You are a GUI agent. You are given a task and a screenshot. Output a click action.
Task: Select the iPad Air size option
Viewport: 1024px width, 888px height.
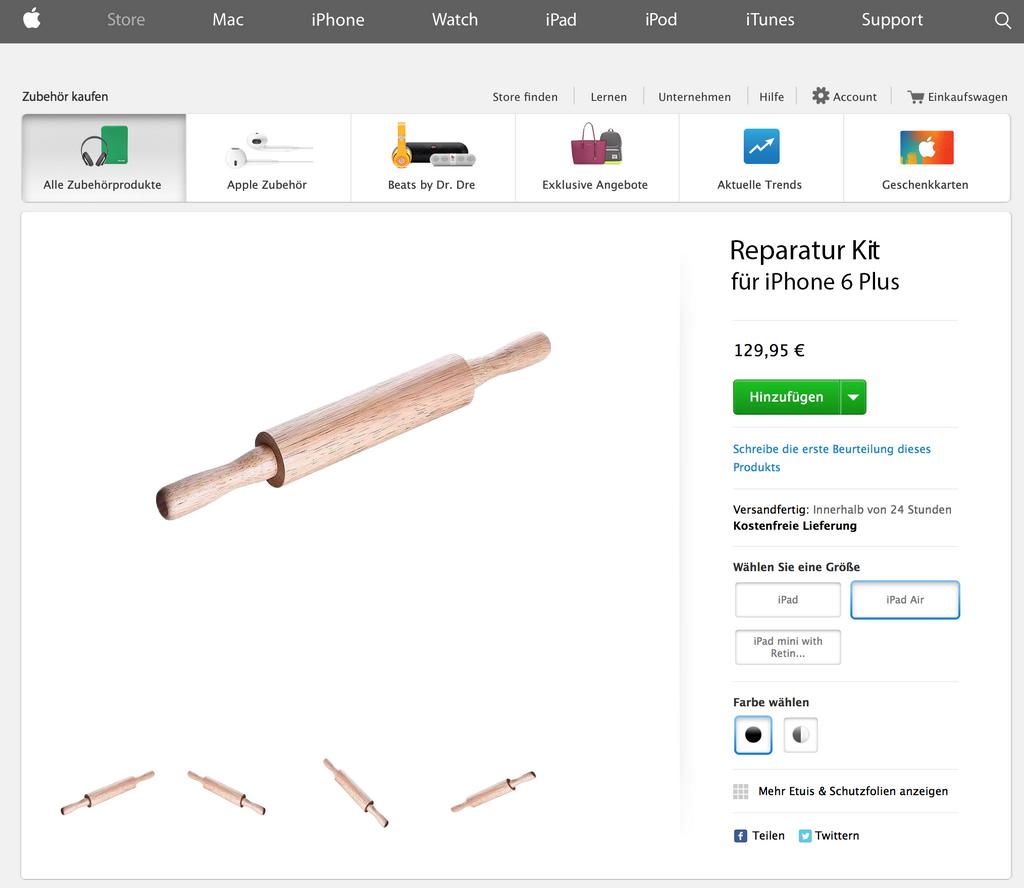904,599
